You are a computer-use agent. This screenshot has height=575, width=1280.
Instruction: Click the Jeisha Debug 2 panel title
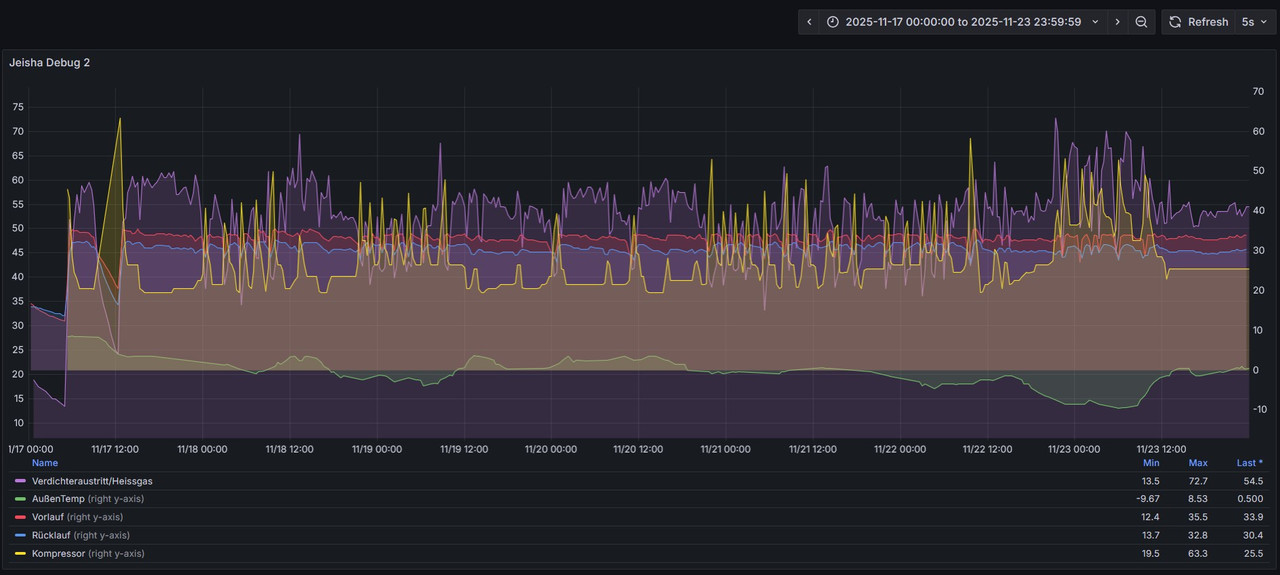[49, 62]
